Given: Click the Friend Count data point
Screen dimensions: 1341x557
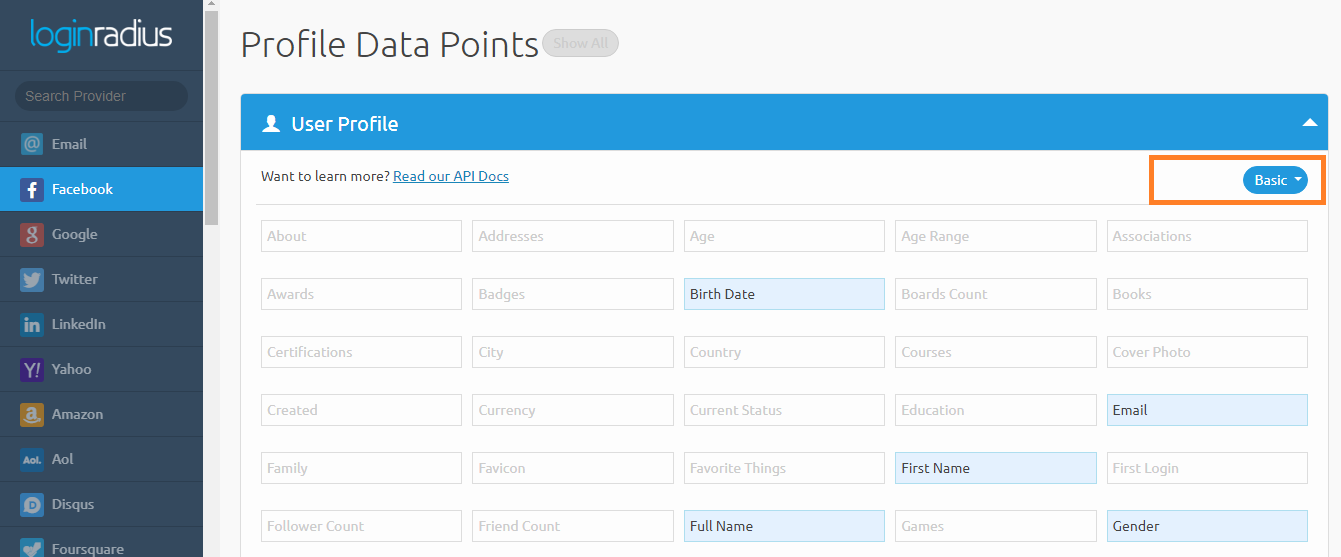Looking at the screenshot, I should 573,526.
